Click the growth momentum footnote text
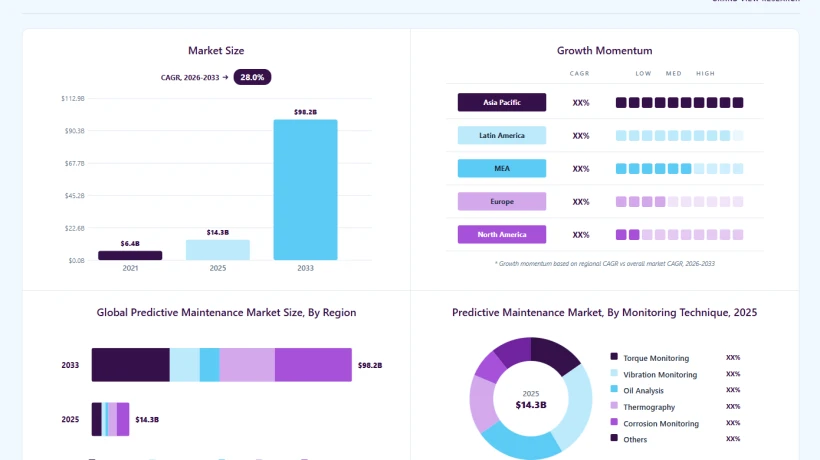Screen dimensions: 820x460 [605, 263]
